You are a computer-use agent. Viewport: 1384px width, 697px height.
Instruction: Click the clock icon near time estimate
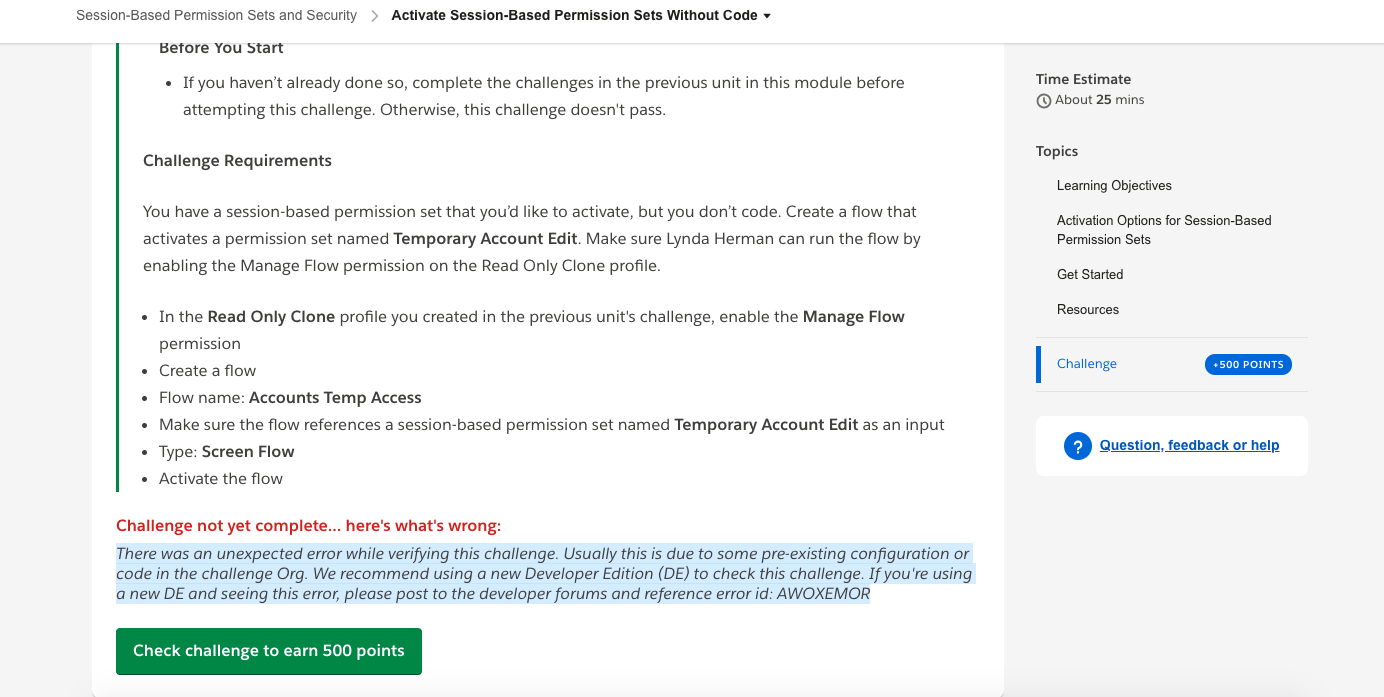[x=1044, y=101]
